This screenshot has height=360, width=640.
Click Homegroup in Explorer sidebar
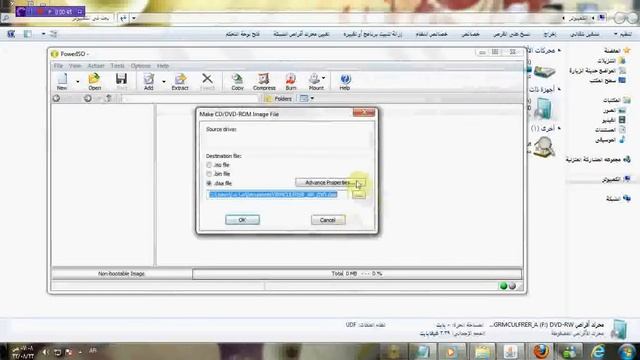pos(598,160)
